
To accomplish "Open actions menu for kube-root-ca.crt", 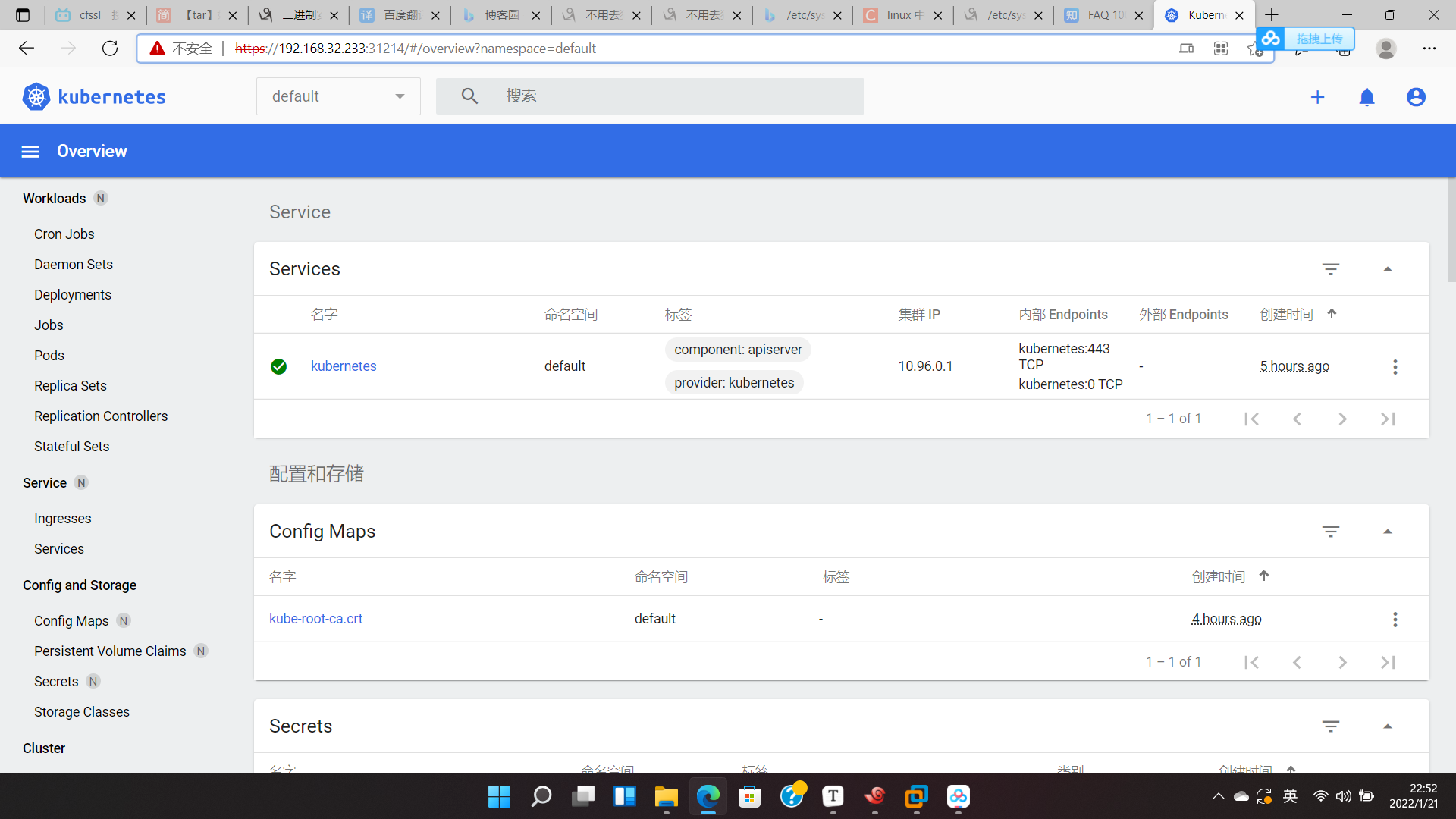I will click(x=1395, y=620).
